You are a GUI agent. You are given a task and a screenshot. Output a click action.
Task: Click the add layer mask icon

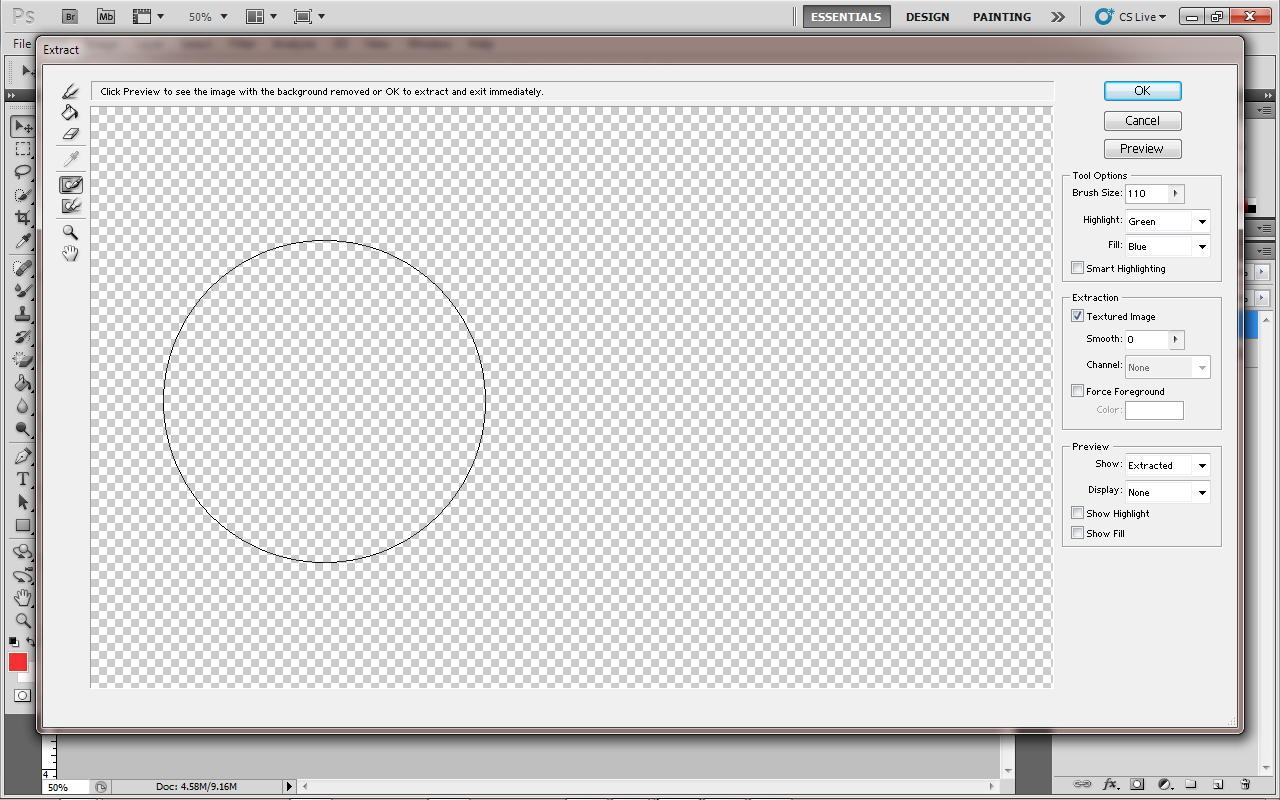click(1137, 785)
